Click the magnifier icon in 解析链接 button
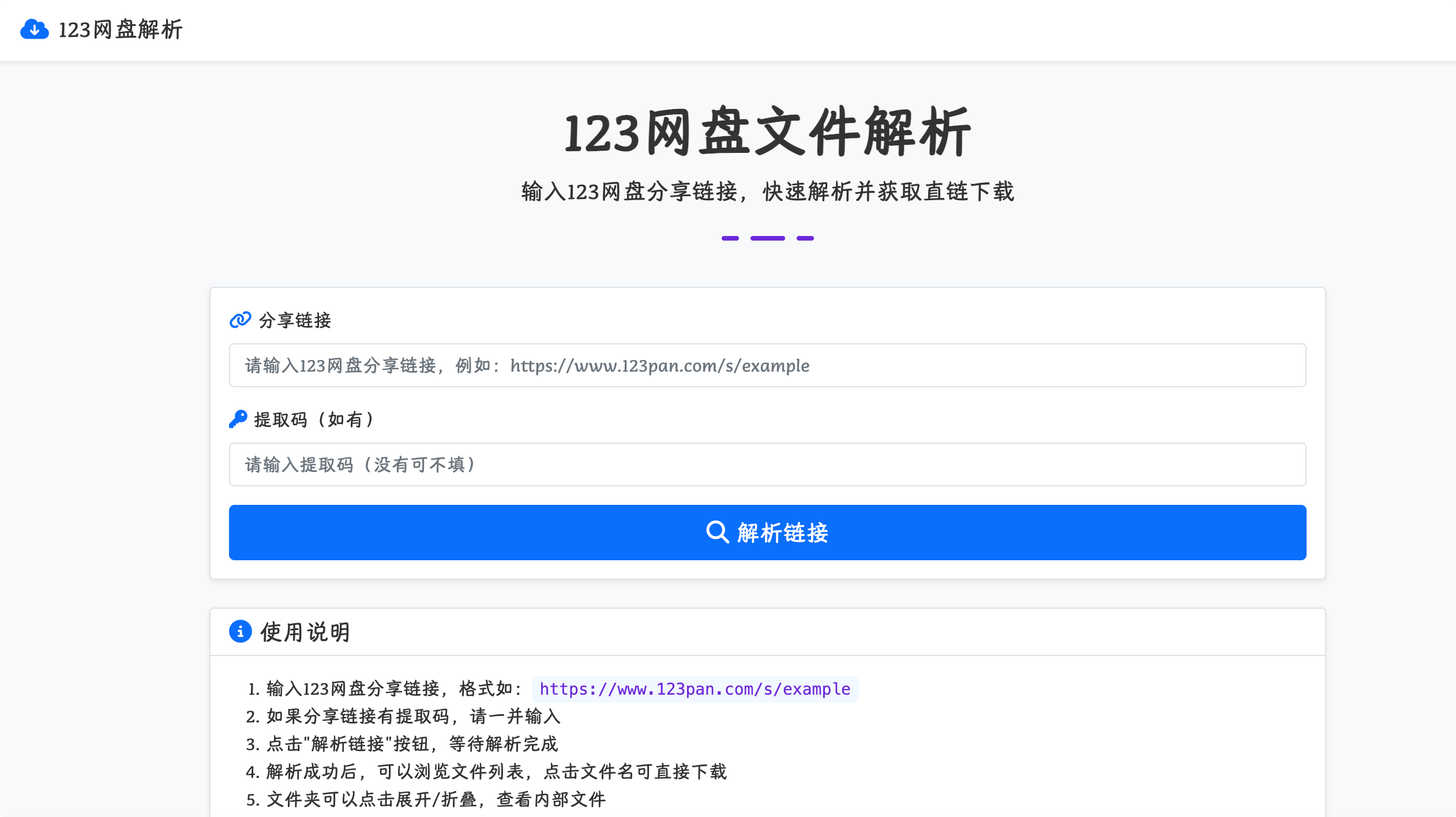1456x817 pixels. [x=717, y=532]
